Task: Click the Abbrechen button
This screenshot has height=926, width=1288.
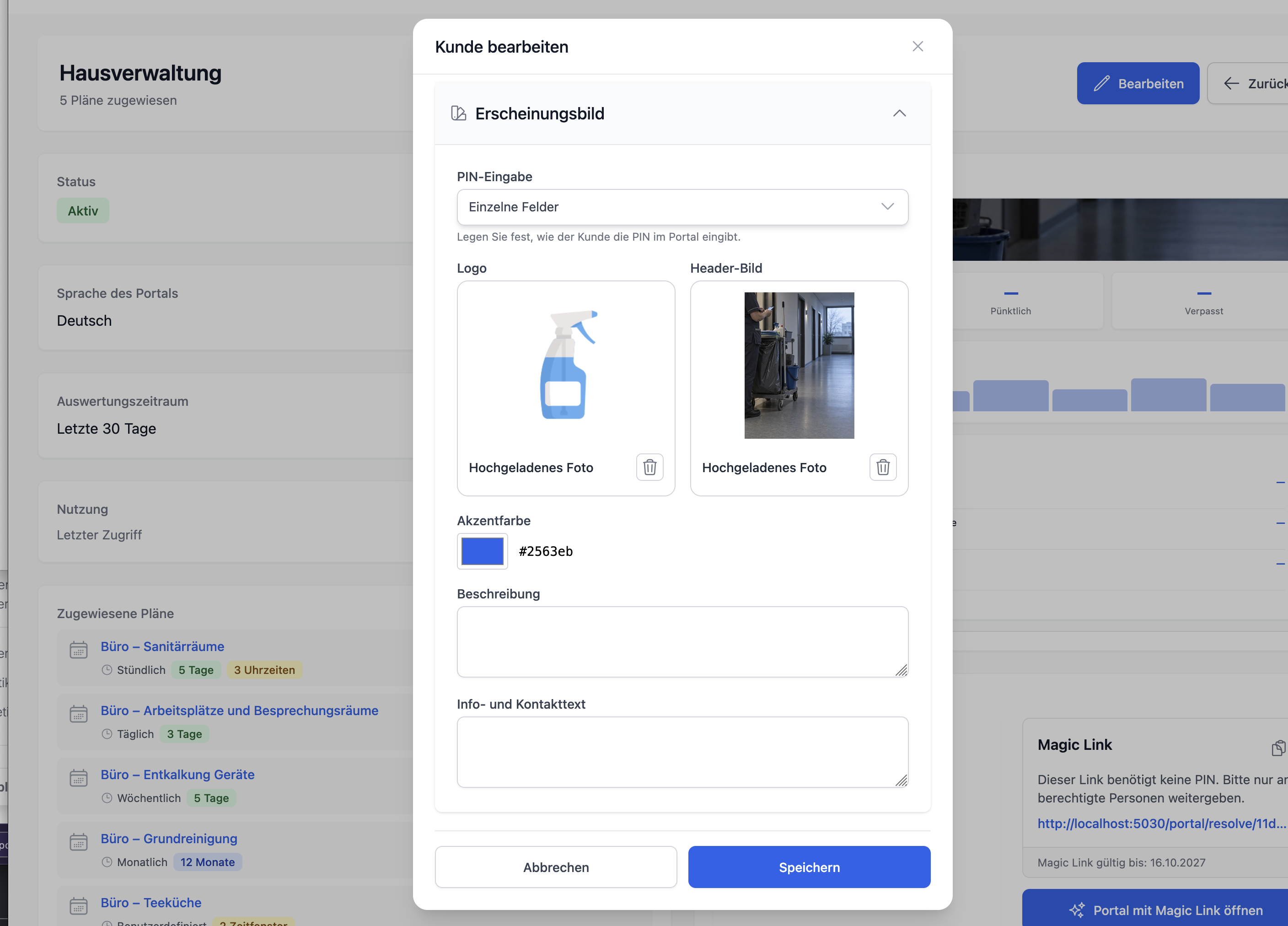Action: pos(555,867)
